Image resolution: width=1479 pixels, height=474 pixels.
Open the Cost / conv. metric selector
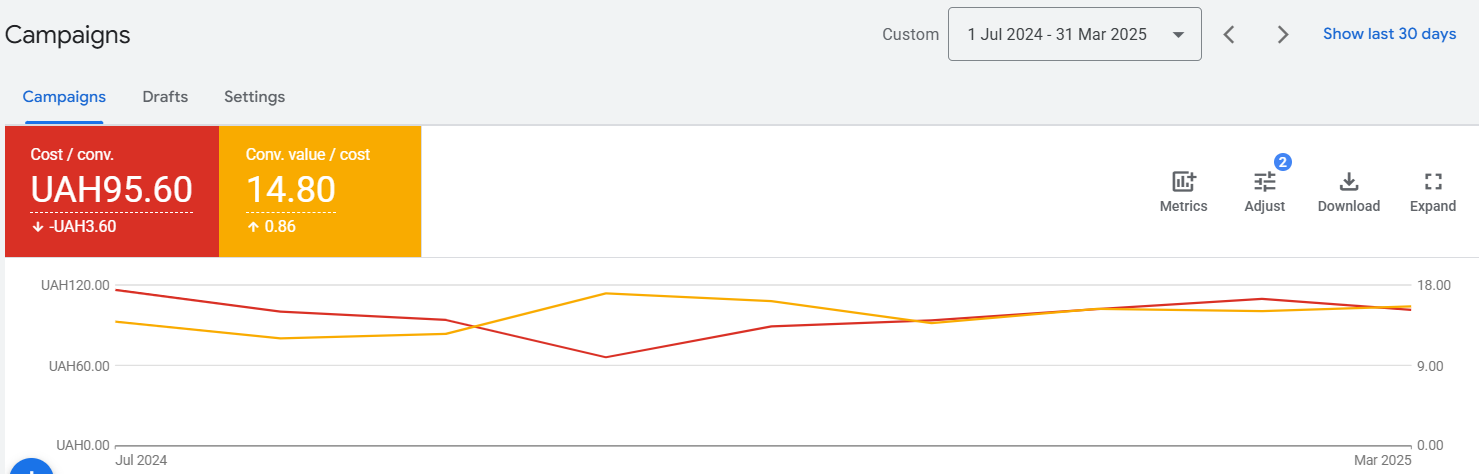72,155
